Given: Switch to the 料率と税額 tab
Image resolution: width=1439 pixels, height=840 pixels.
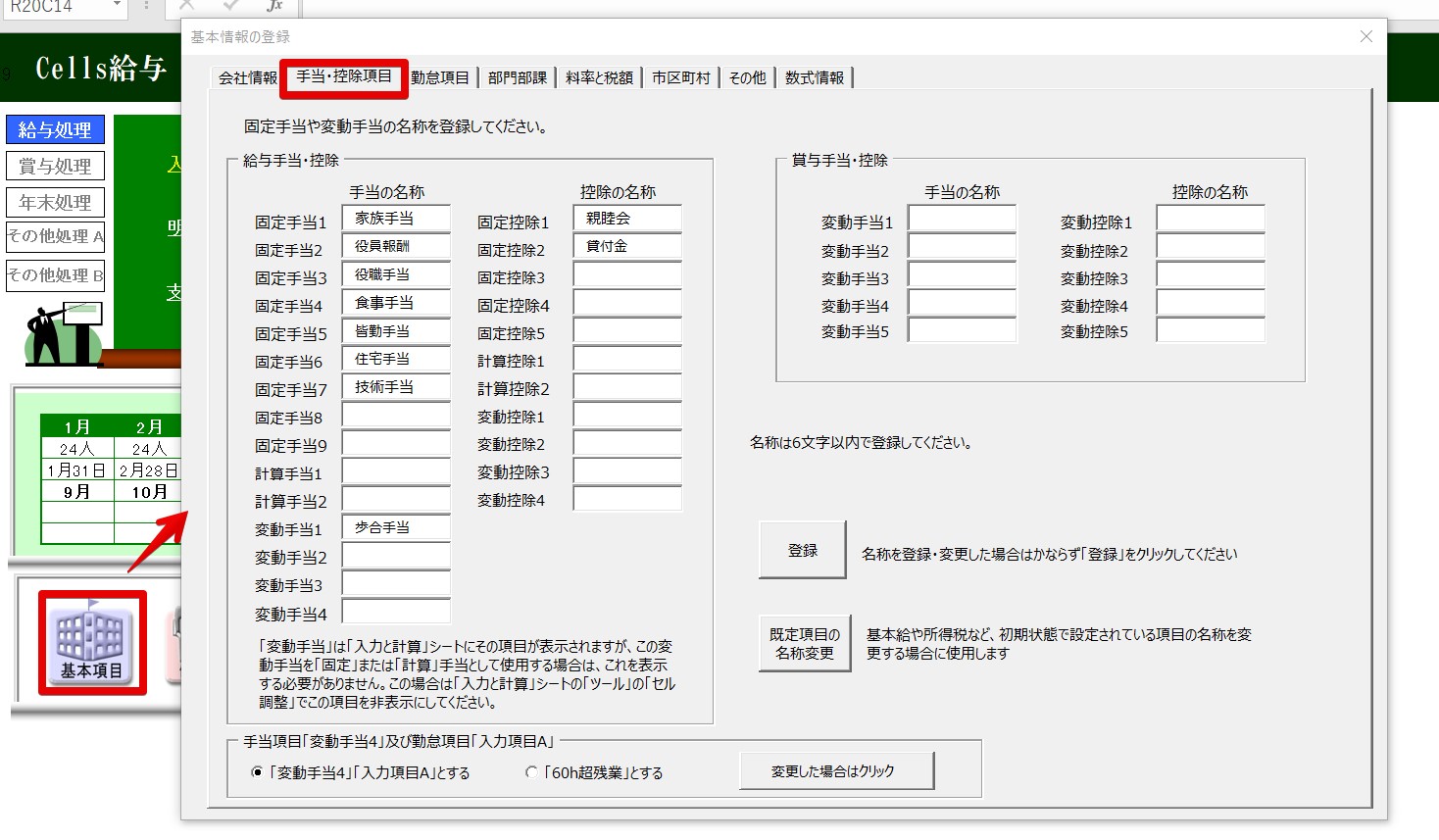Looking at the screenshot, I should 599,77.
